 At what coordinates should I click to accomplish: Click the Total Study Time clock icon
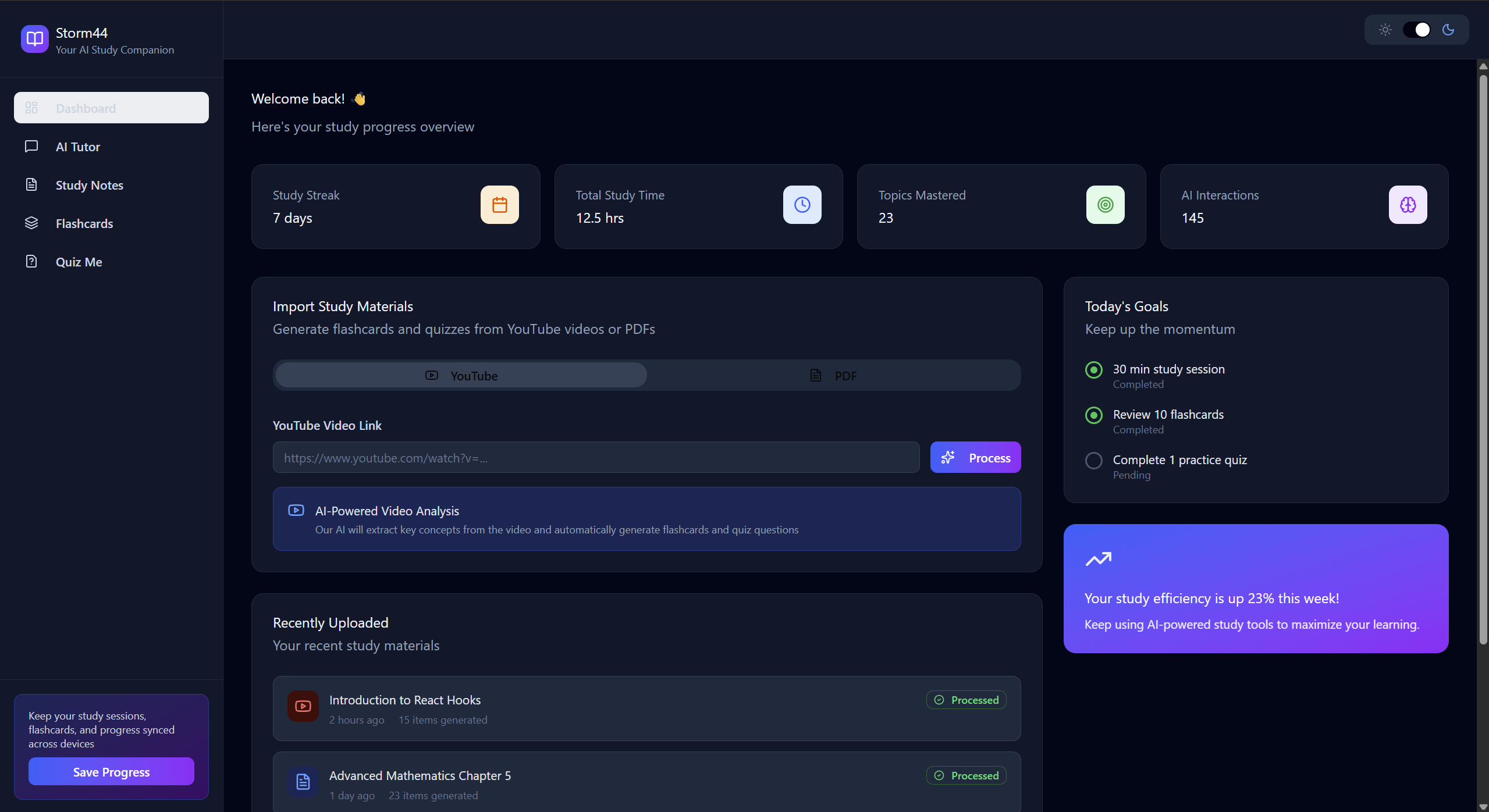(x=802, y=205)
